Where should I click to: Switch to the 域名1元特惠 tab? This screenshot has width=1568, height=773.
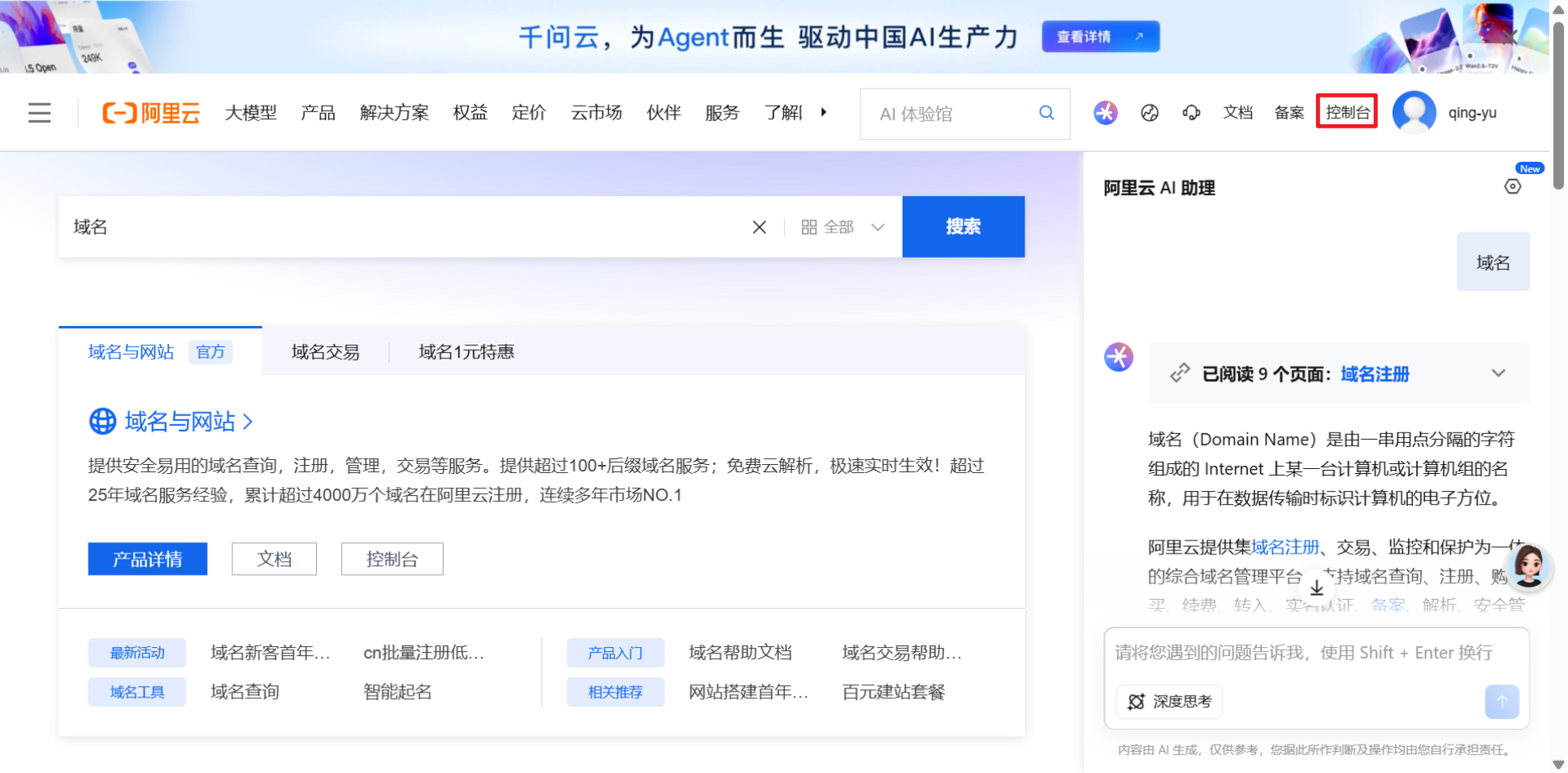(466, 352)
